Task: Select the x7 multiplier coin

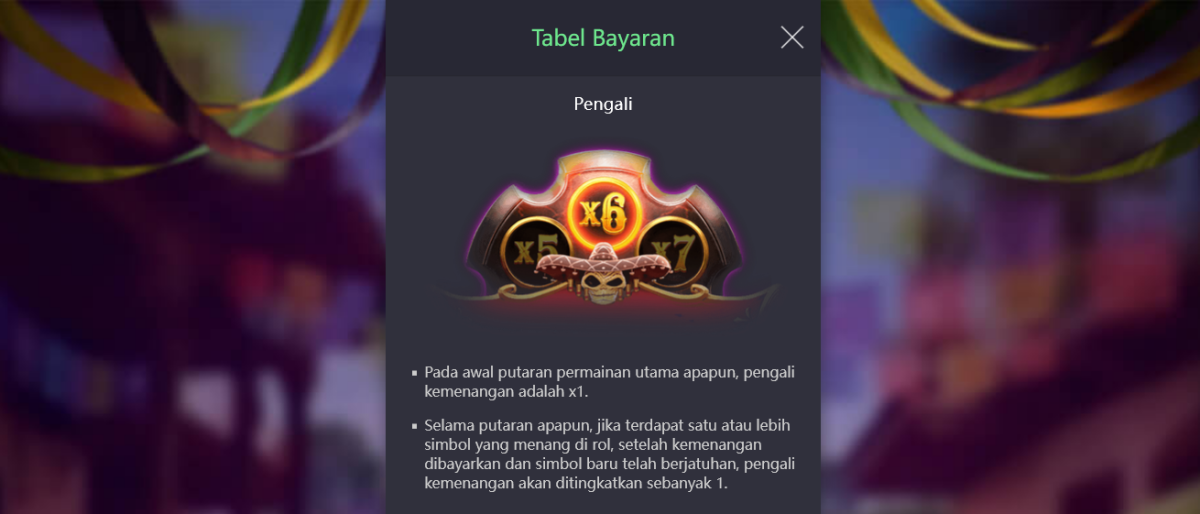Action: tap(677, 252)
